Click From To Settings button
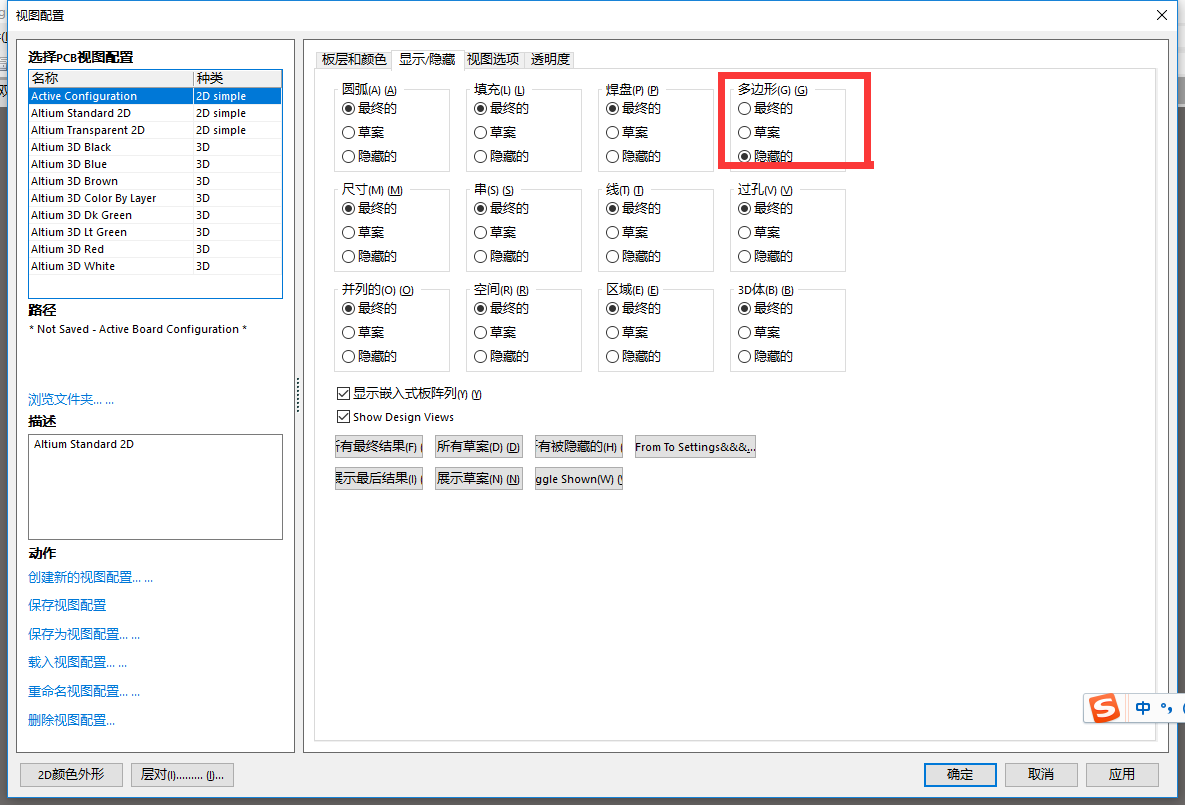The width and height of the screenshot is (1185, 805). point(695,447)
